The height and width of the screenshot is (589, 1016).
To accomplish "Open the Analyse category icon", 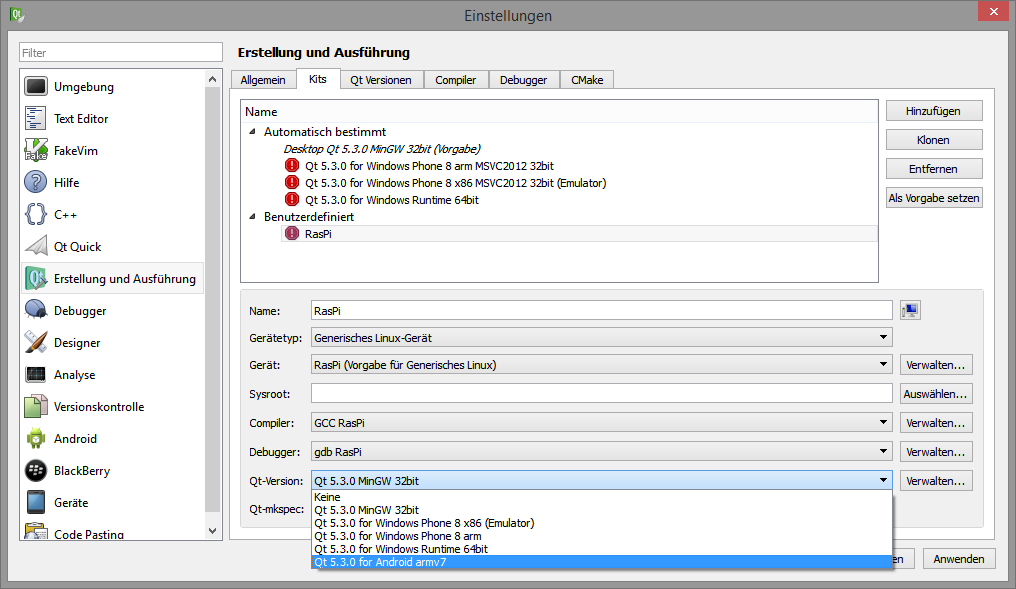I will (36, 374).
